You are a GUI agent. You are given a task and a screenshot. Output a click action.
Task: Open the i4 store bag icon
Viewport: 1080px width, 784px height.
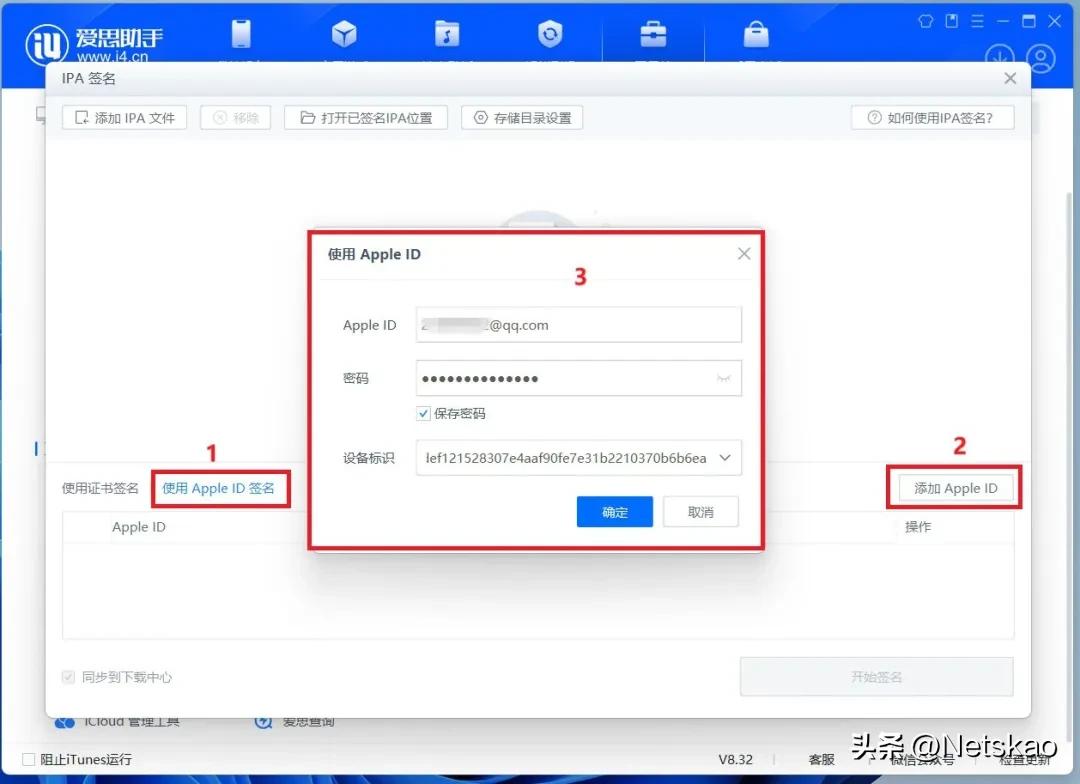[756, 34]
